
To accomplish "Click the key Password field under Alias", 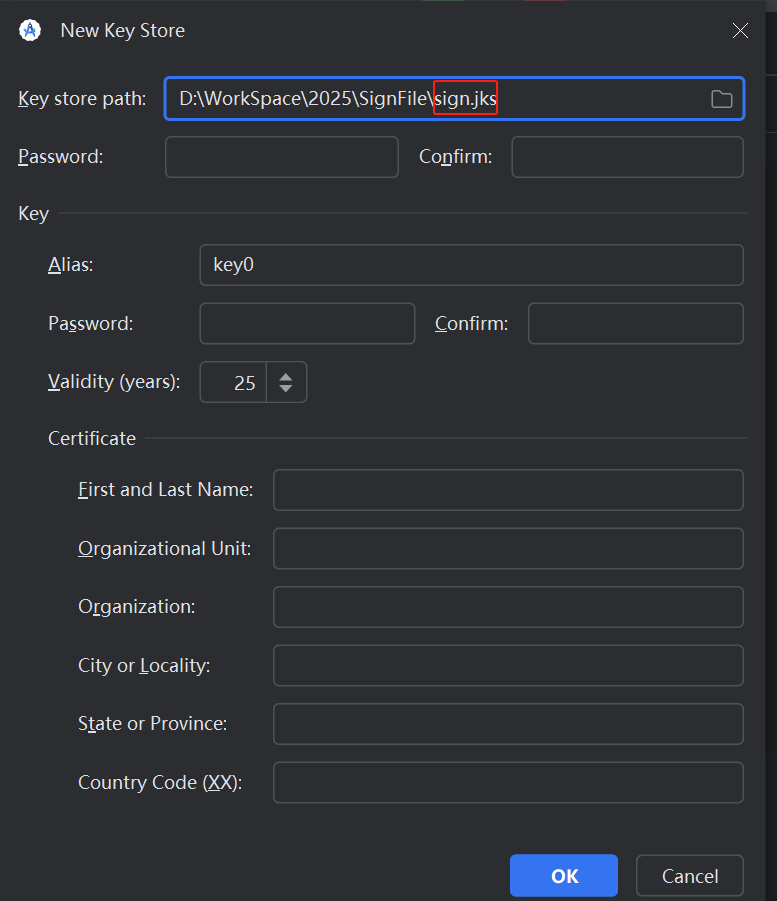I will (307, 324).
